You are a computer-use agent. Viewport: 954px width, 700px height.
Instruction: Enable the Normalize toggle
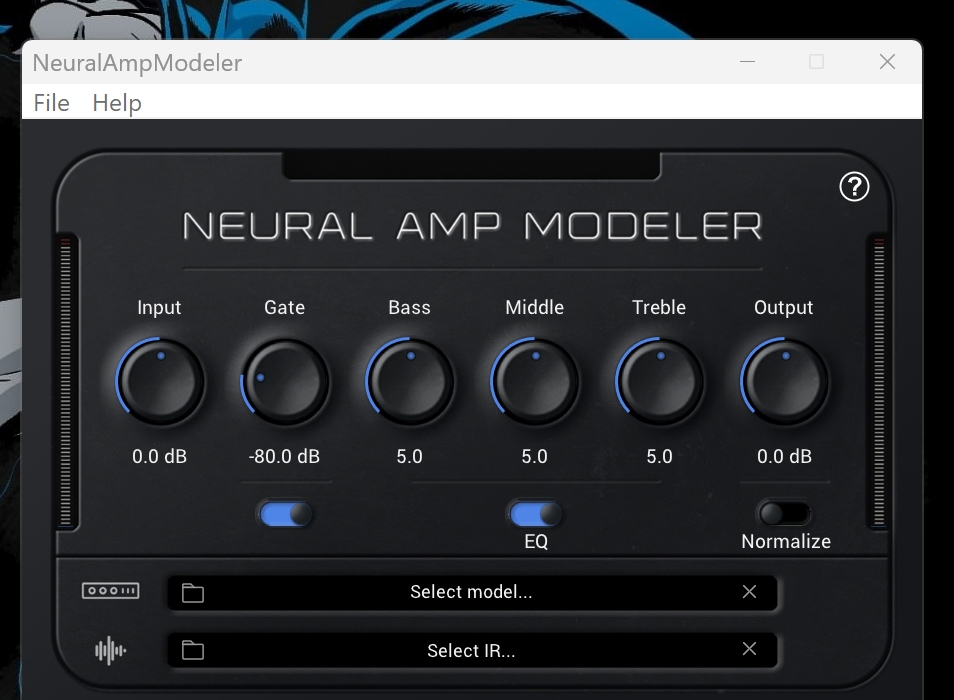(x=784, y=514)
